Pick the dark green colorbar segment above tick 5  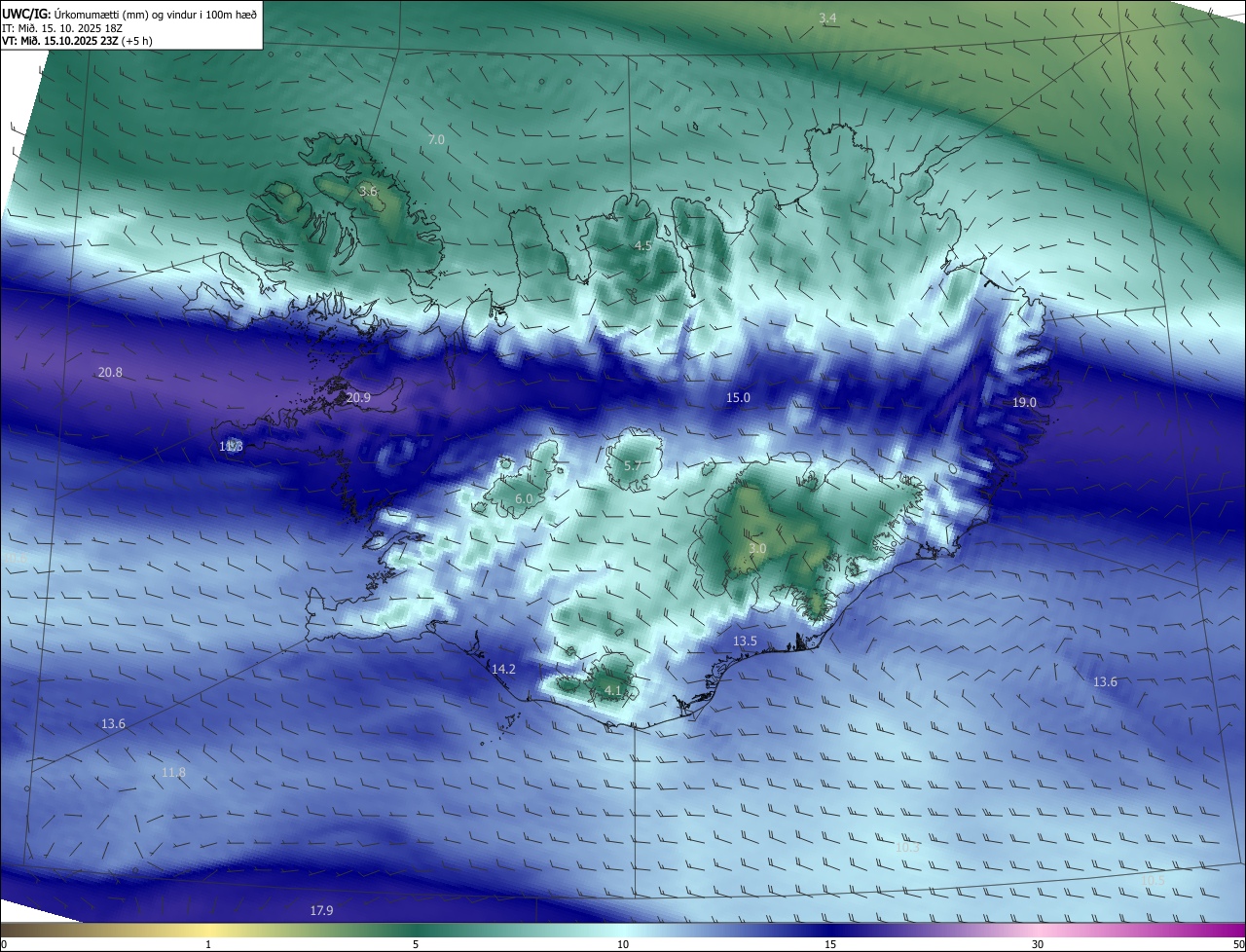[x=416, y=930]
